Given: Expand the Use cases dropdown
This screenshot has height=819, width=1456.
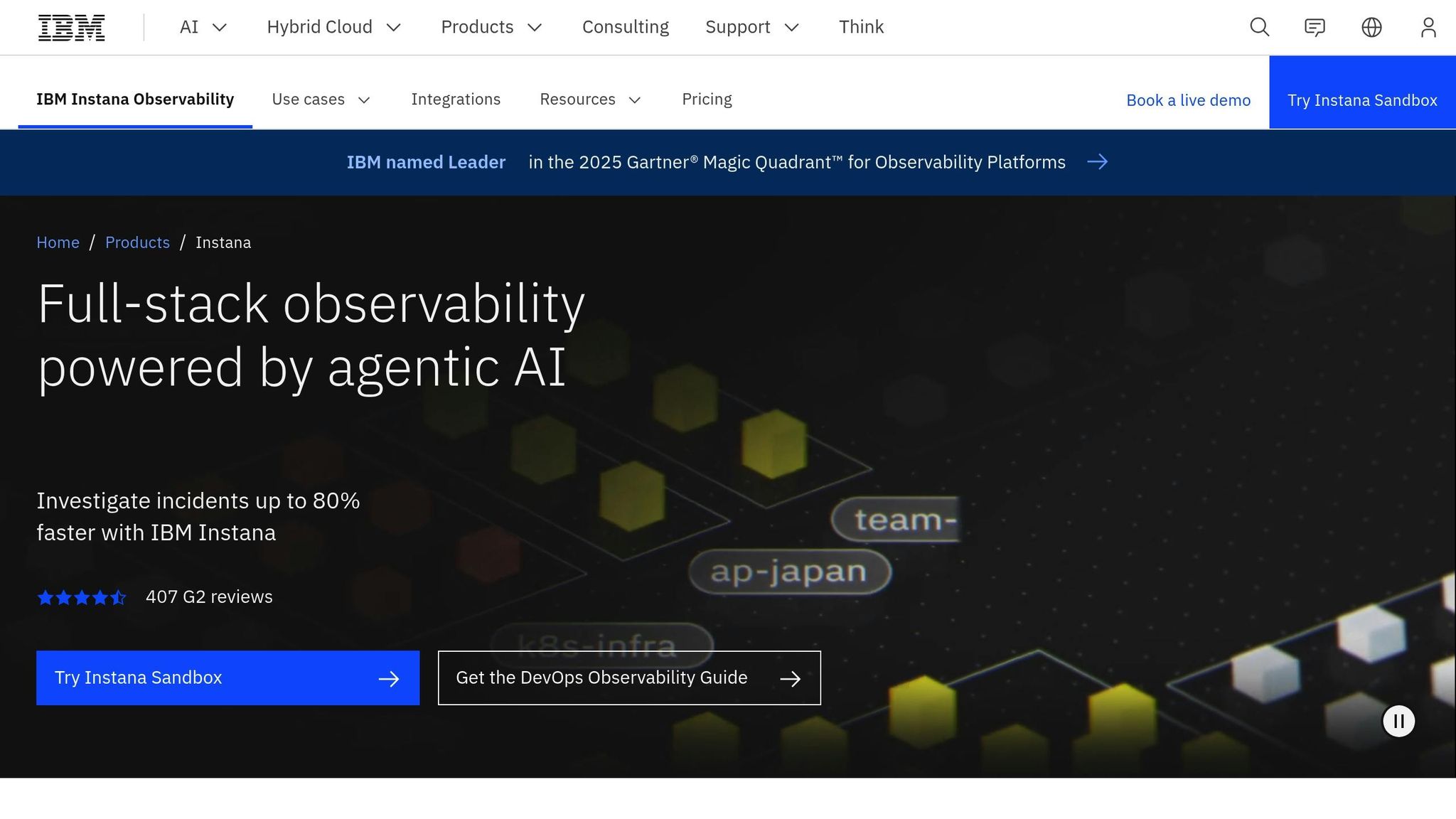Looking at the screenshot, I should (321, 100).
